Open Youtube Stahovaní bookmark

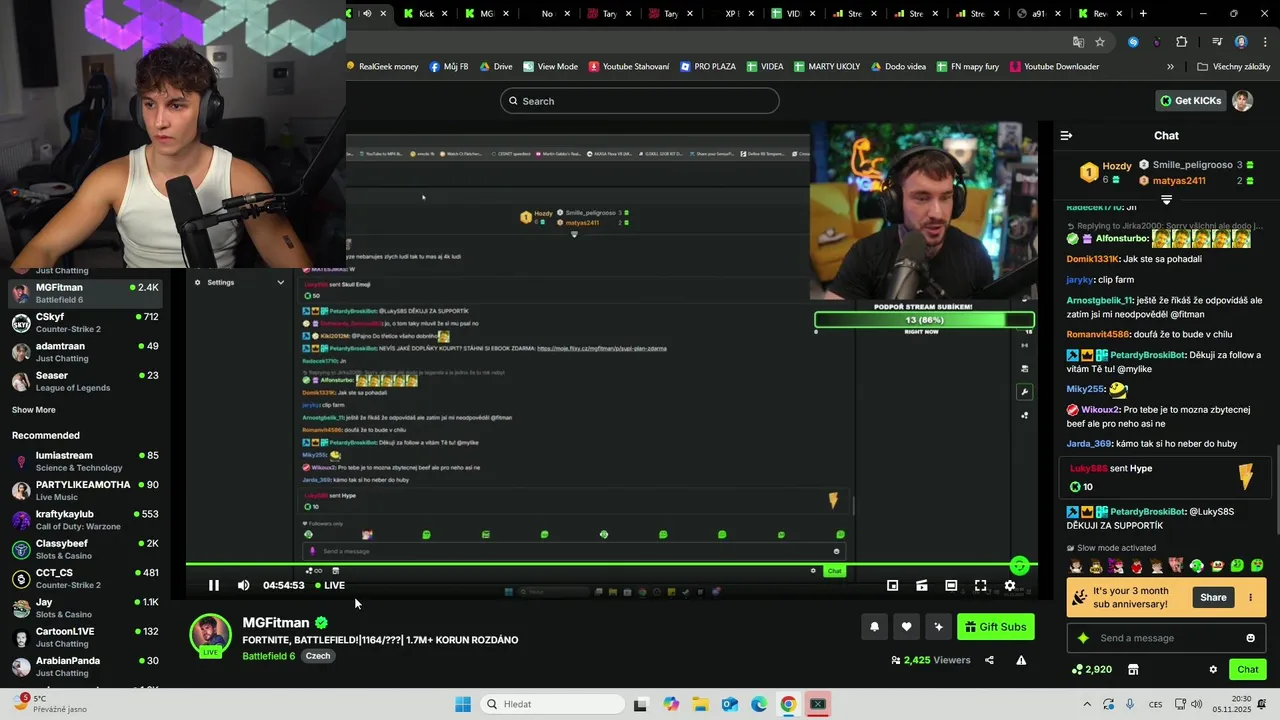point(629,67)
